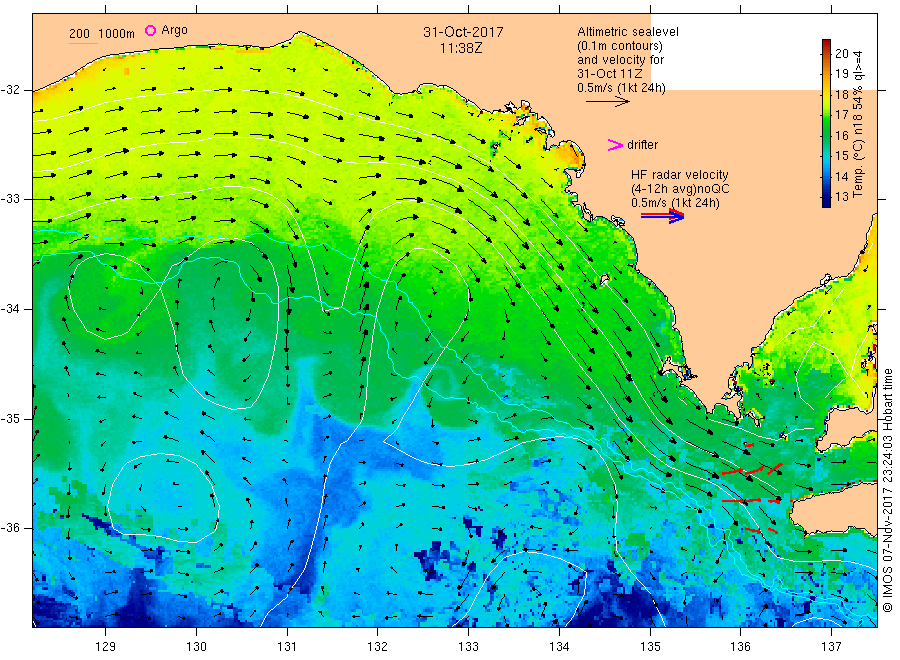Screen dimensions: 900x660
Task: Click the magenta Argo circle marker in legend
Action: click(x=150, y=30)
